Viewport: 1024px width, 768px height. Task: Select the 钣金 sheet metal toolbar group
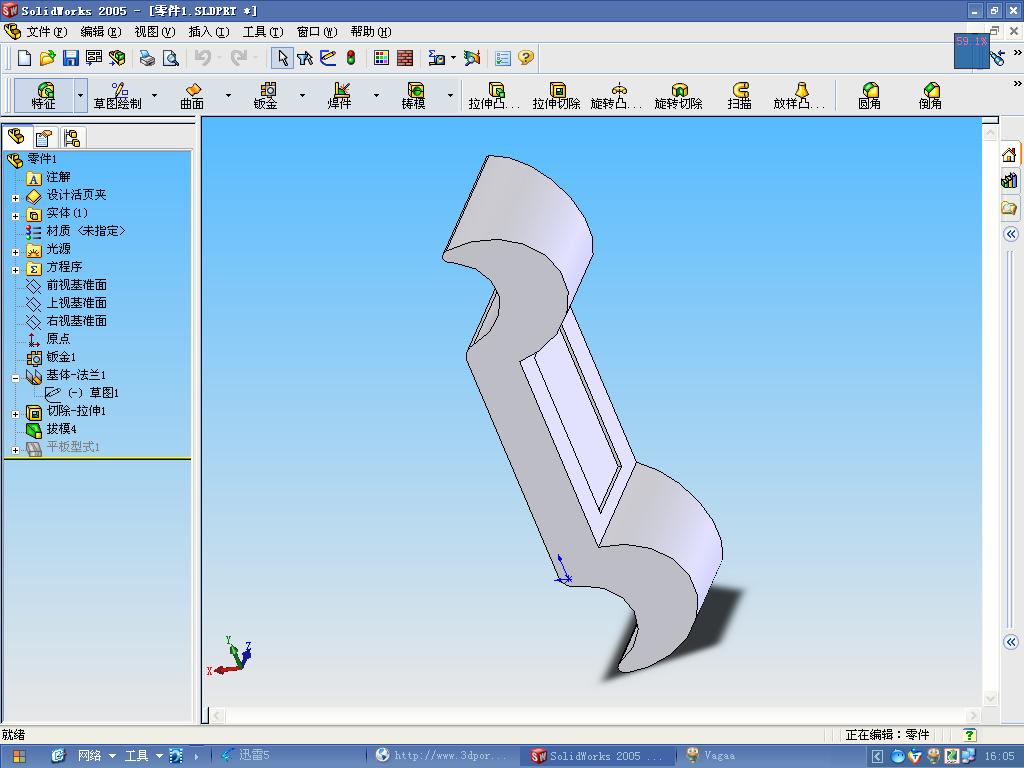266,96
